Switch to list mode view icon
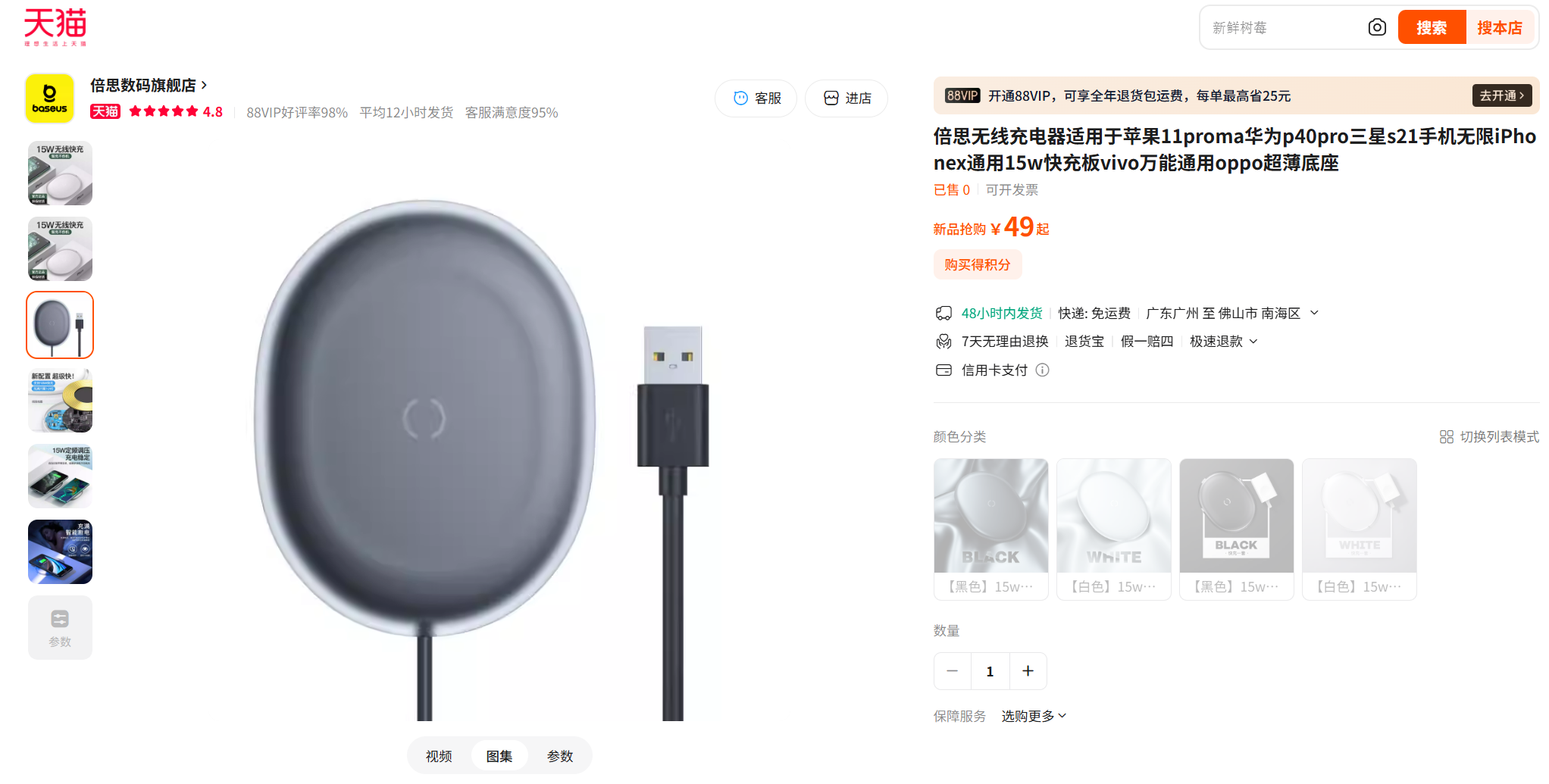The height and width of the screenshot is (784, 1549). [x=1446, y=437]
